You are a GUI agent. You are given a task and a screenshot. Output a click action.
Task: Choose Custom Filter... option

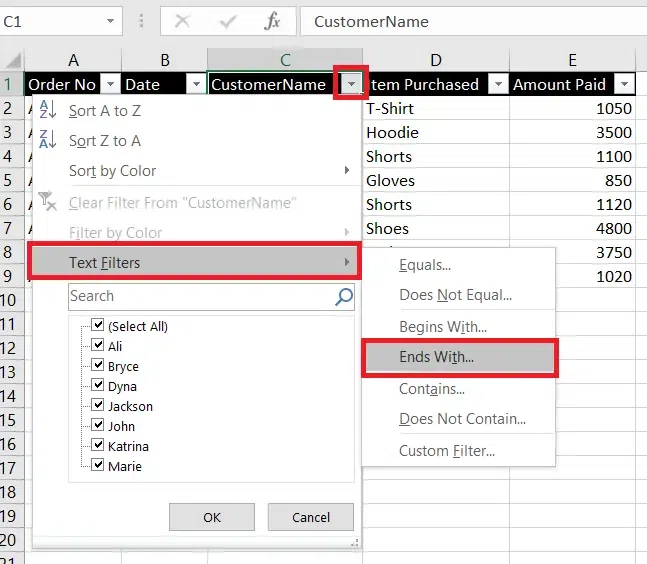[x=447, y=451]
